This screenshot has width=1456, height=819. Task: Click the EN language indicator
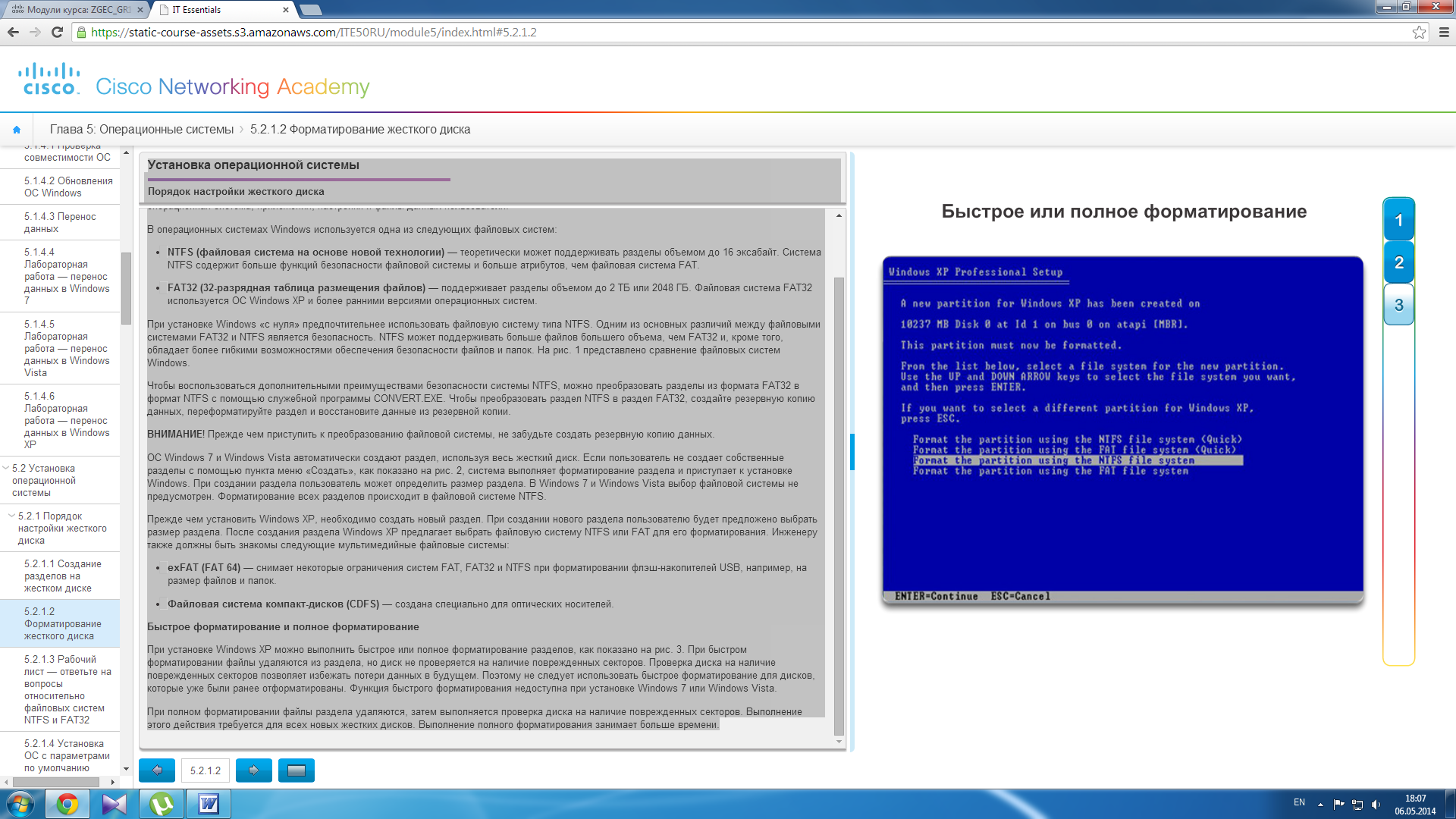coord(1299,802)
